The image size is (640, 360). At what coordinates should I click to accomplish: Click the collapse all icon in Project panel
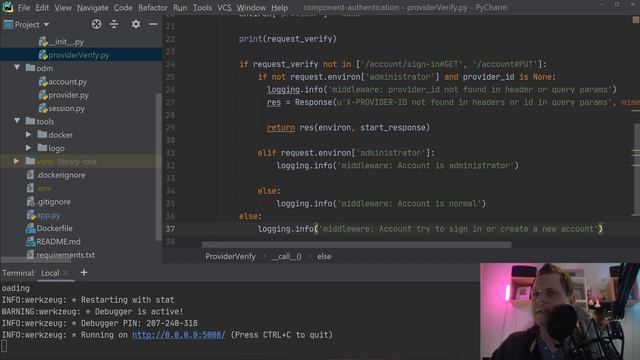(x=114, y=24)
